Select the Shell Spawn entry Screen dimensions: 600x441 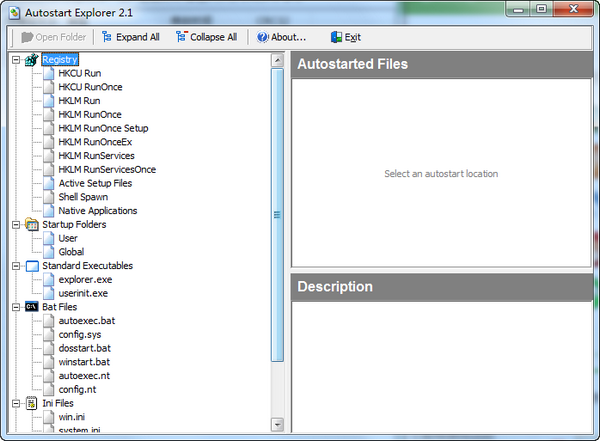[x=83, y=197]
